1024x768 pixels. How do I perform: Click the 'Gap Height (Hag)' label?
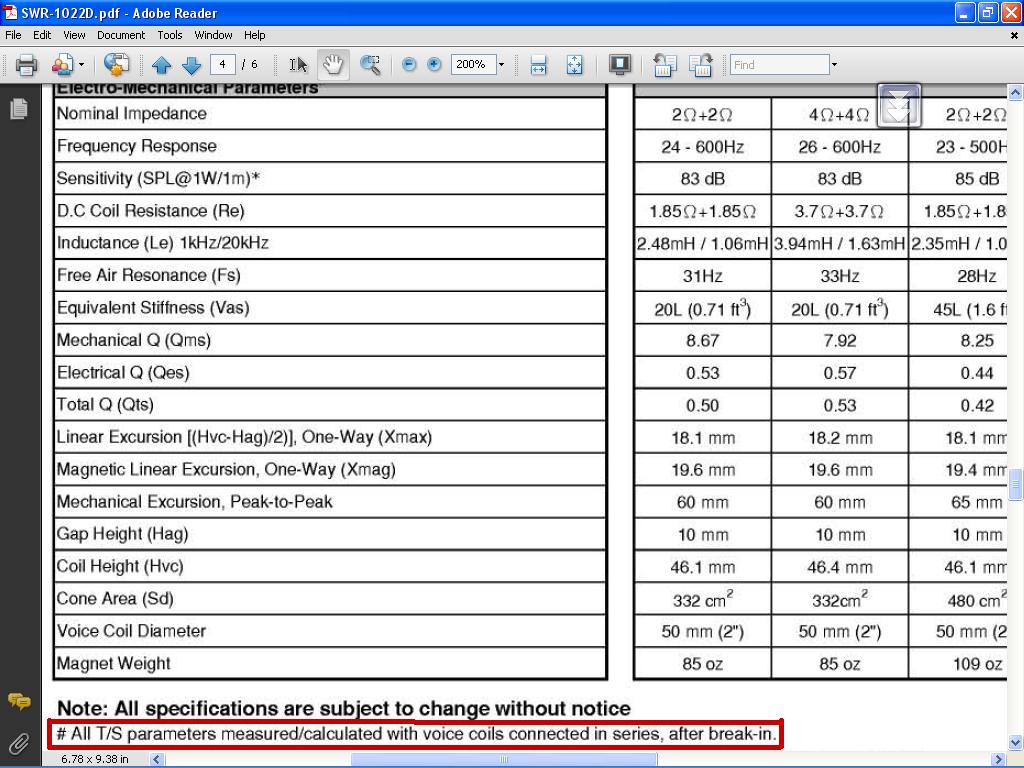(x=123, y=534)
